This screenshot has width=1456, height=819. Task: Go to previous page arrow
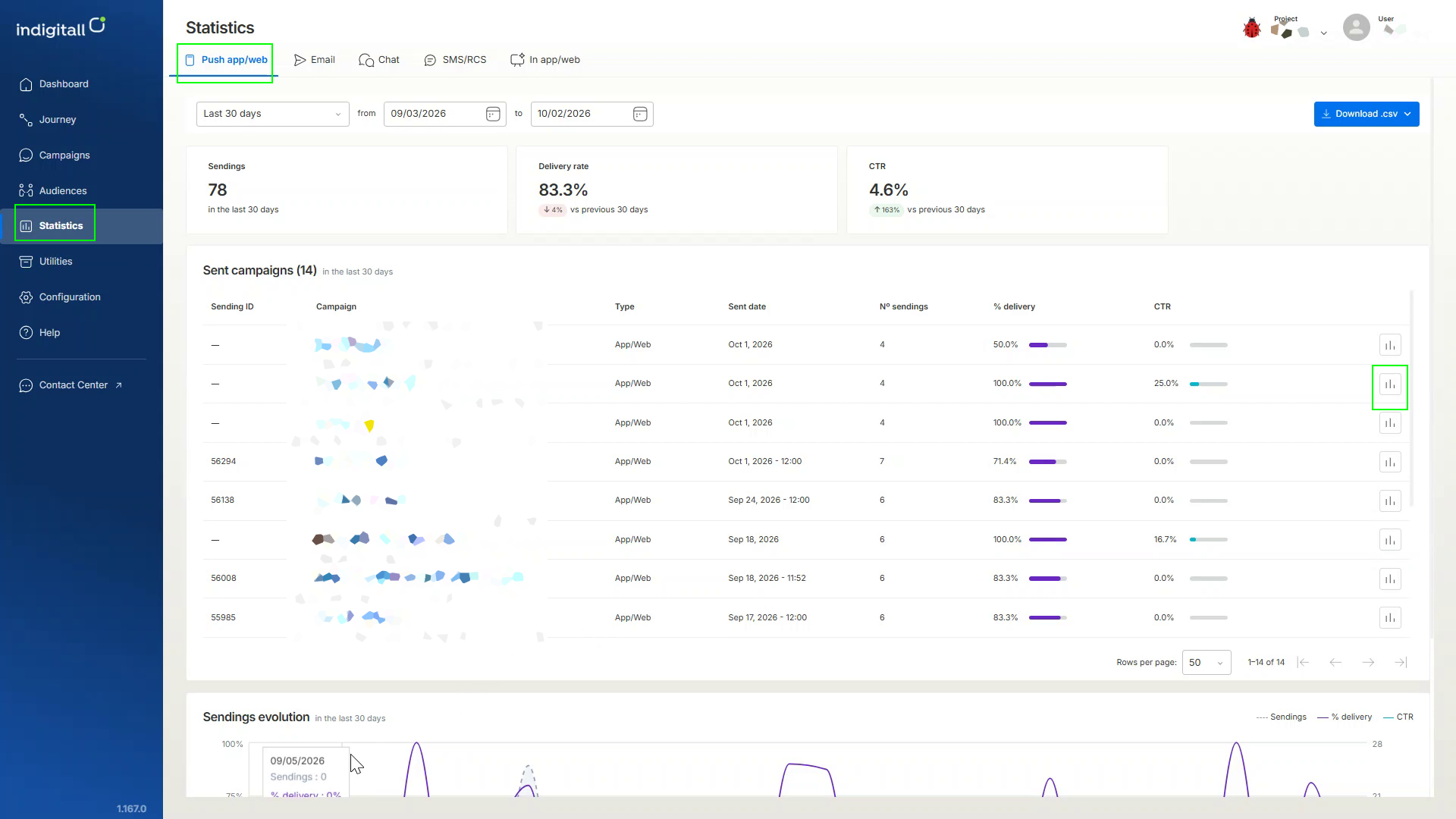click(1335, 662)
